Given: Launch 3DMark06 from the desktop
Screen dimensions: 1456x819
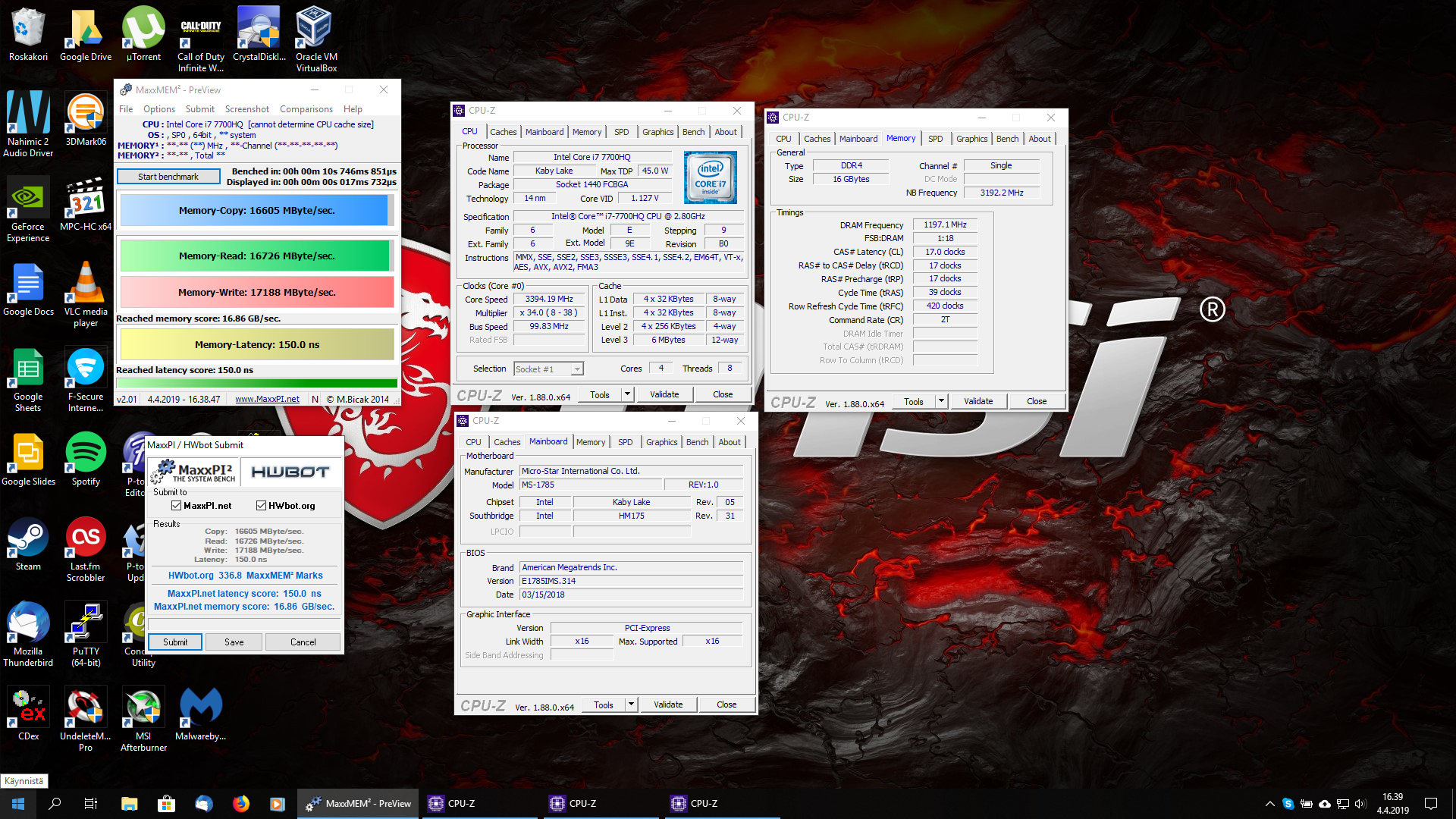Looking at the screenshot, I should 86,120.
